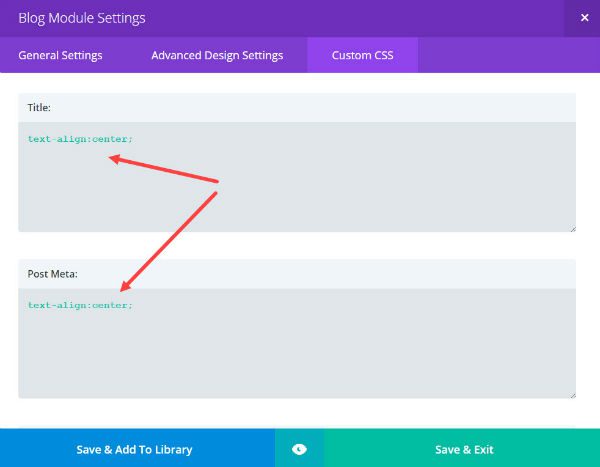Image resolution: width=600 pixels, height=467 pixels.
Task: Close the Blog Module Settings dialog
Action: pos(584,18)
